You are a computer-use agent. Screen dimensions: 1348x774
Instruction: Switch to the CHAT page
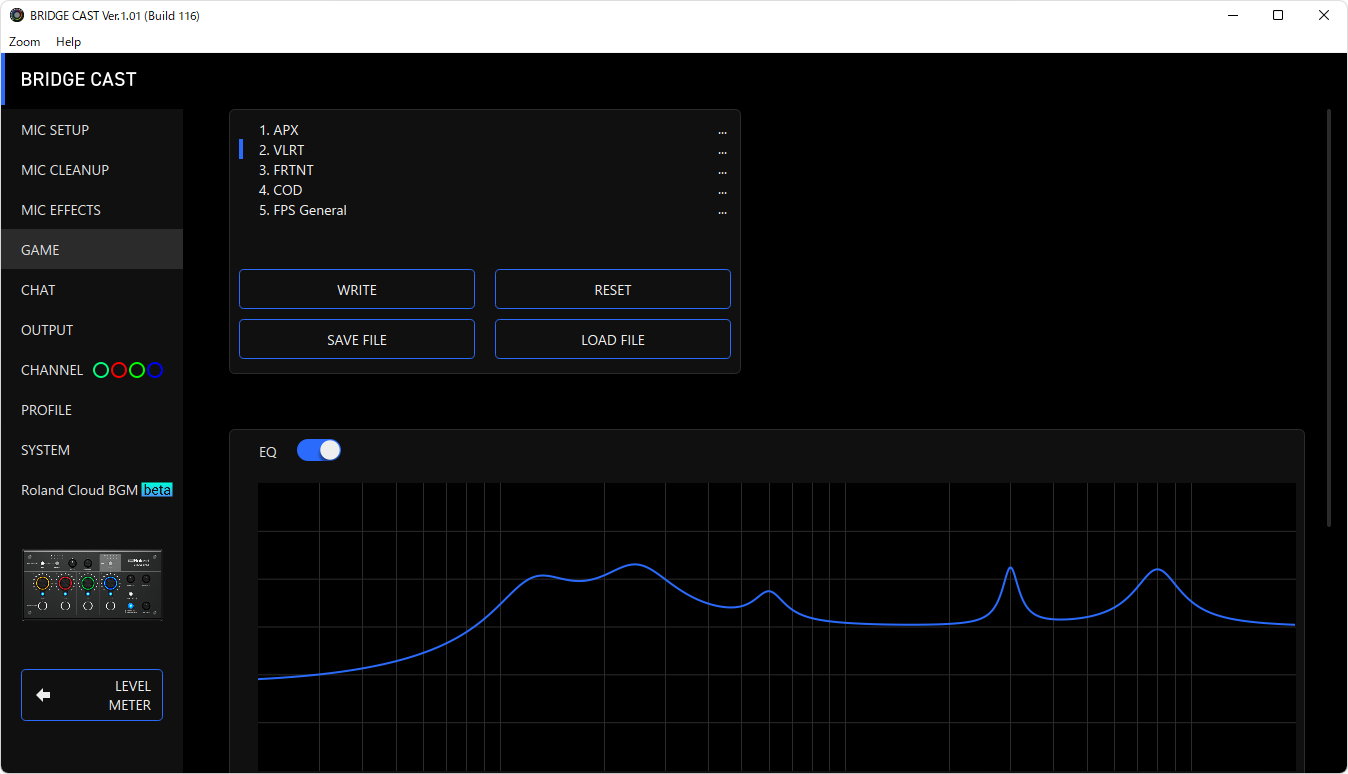tap(91, 290)
